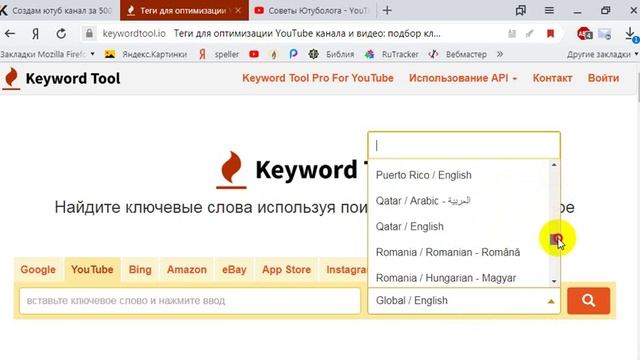640x360 pixels.
Task: Reload the current page
Action: tap(61, 33)
